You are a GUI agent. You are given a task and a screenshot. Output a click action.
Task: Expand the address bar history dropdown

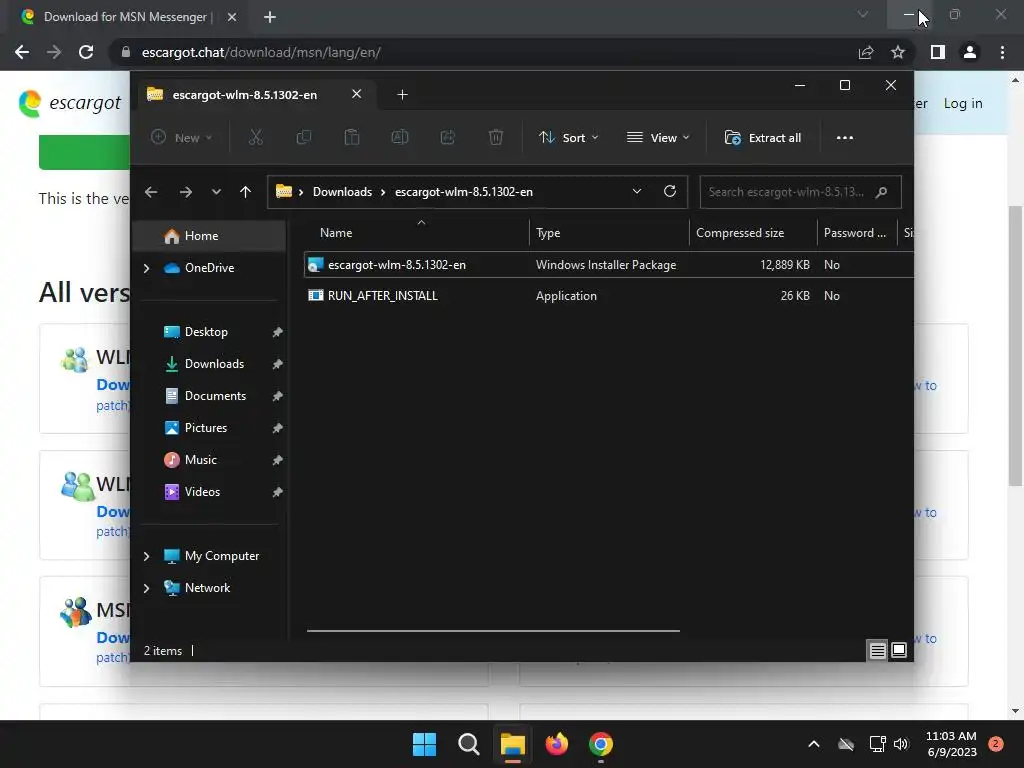637,191
